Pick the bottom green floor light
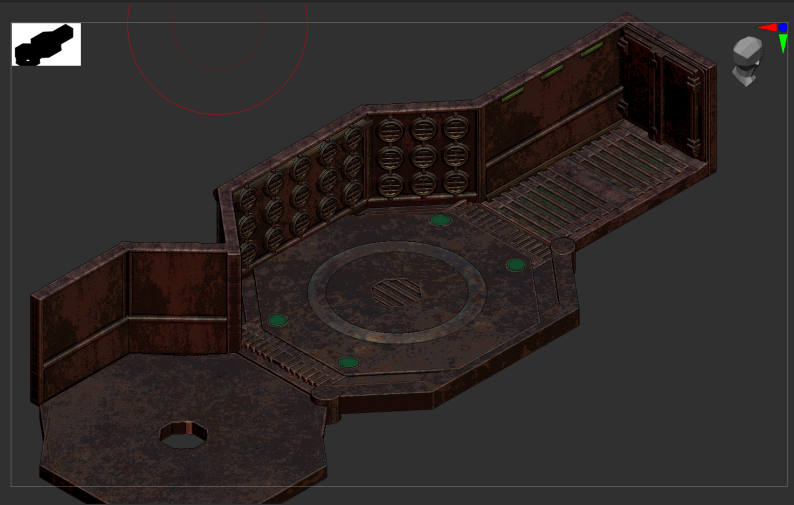The image size is (794, 505). pyautogui.click(x=348, y=362)
